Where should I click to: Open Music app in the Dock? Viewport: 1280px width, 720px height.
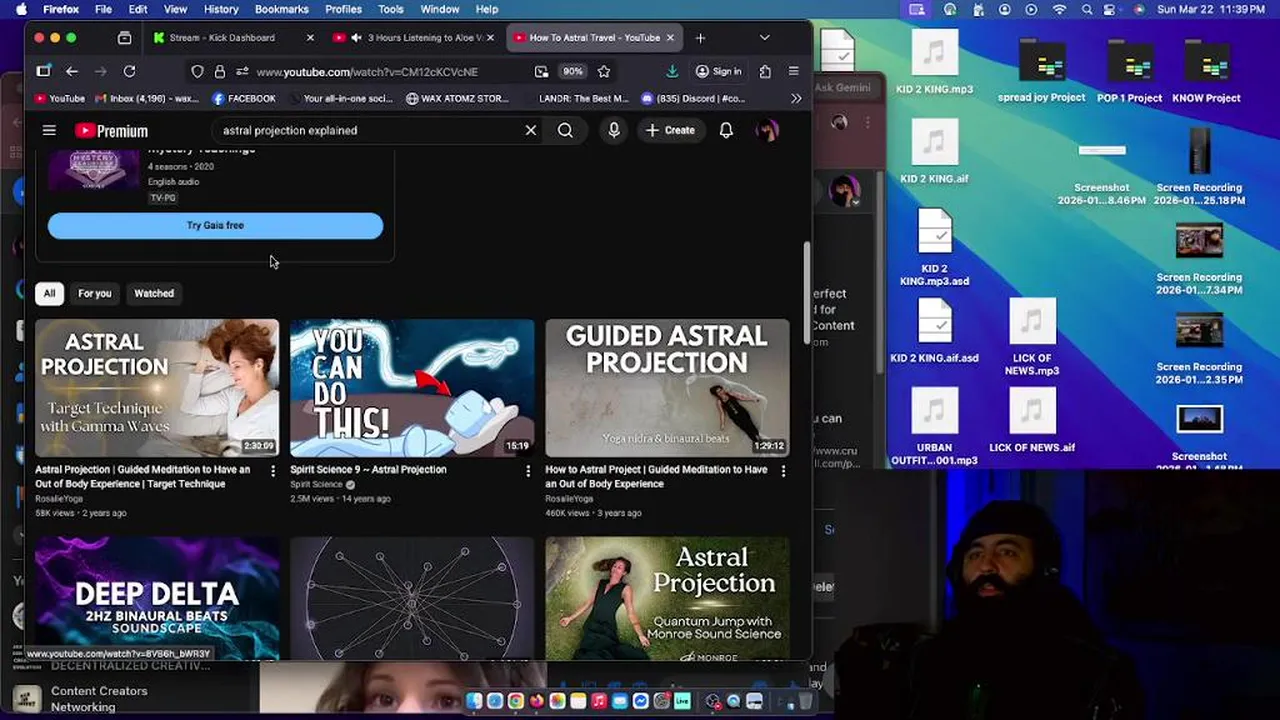click(599, 701)
